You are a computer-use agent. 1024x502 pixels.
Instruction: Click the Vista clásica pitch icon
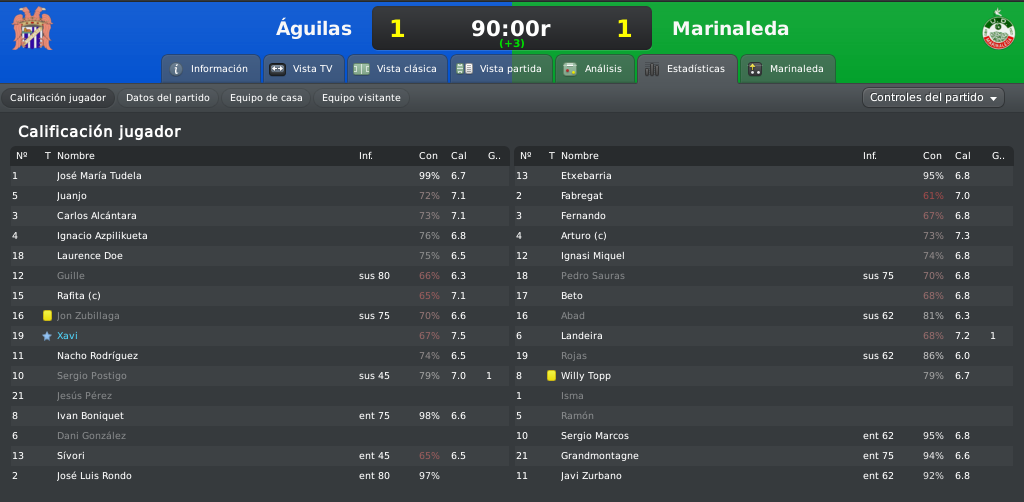pos(361,69)
